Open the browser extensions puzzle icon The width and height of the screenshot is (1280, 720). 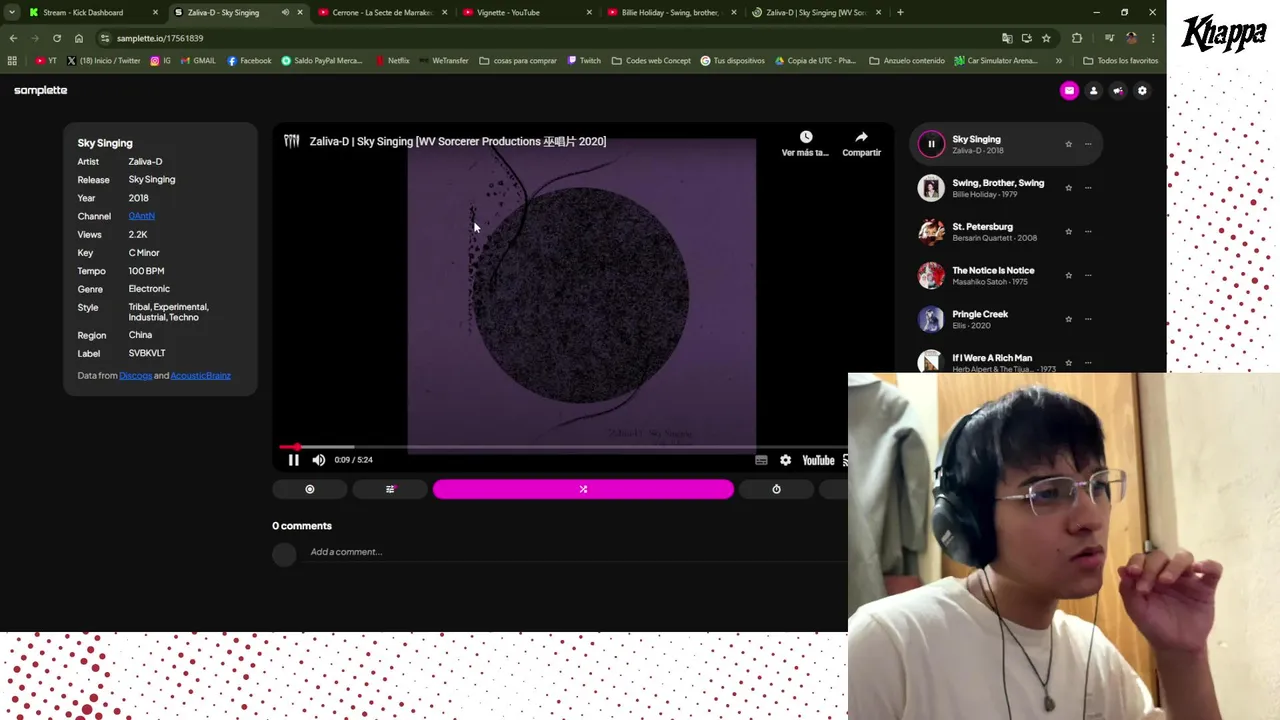pos(1077,38)
